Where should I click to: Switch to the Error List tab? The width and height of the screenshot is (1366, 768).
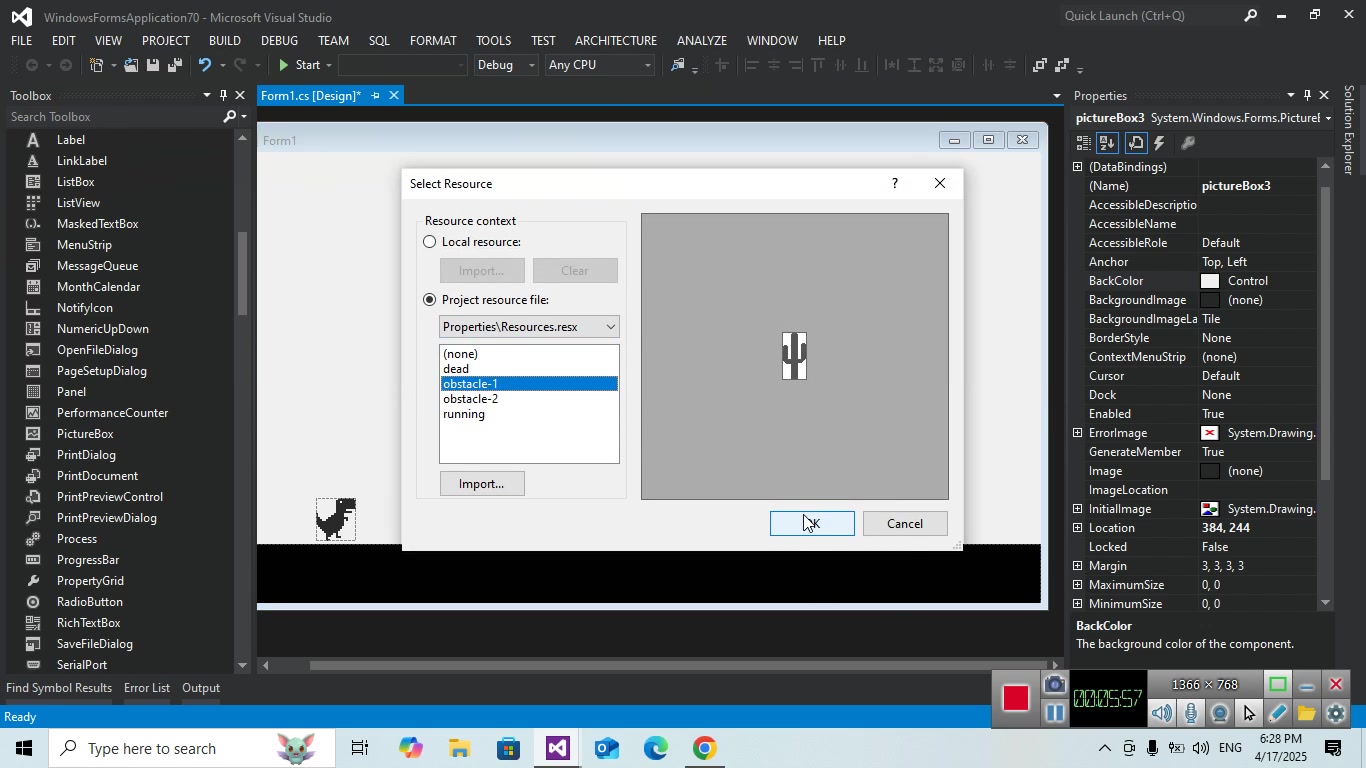tap(146, 688)
